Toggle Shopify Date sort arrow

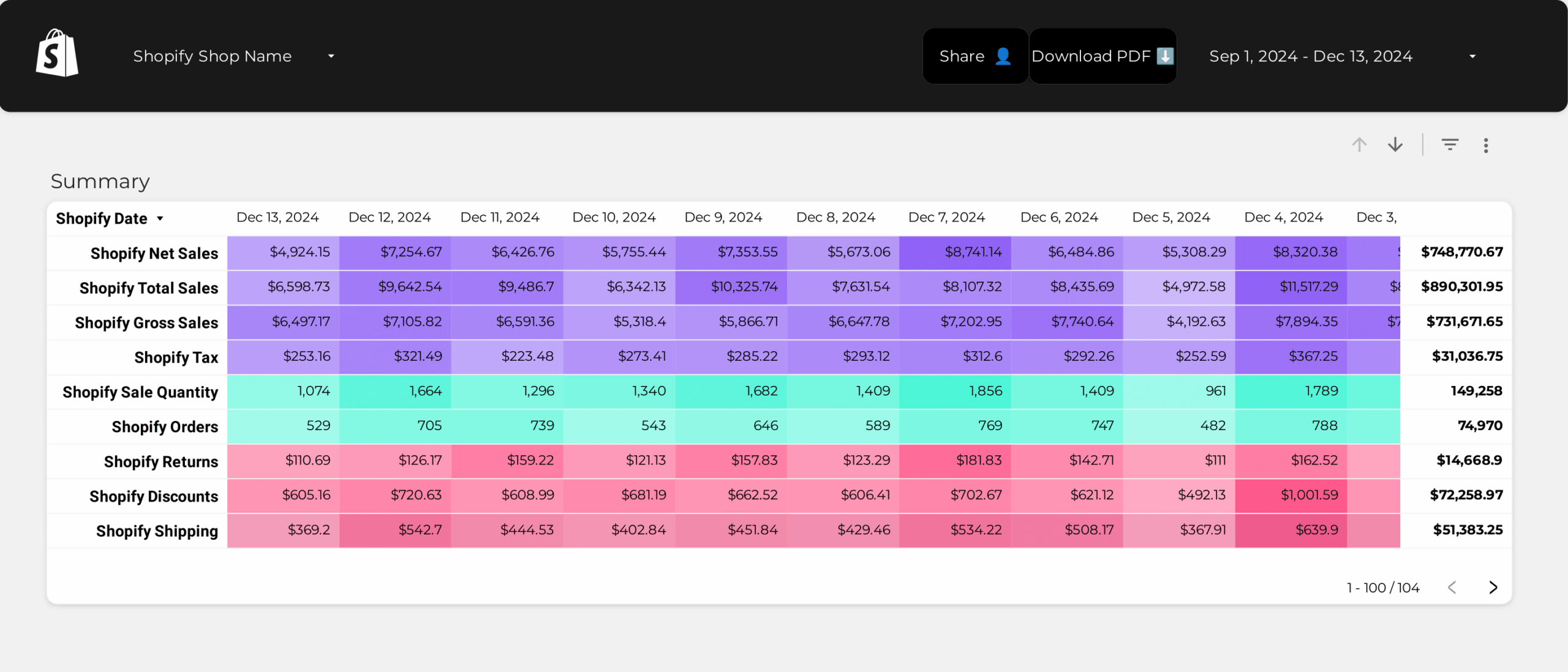[160, 219]
